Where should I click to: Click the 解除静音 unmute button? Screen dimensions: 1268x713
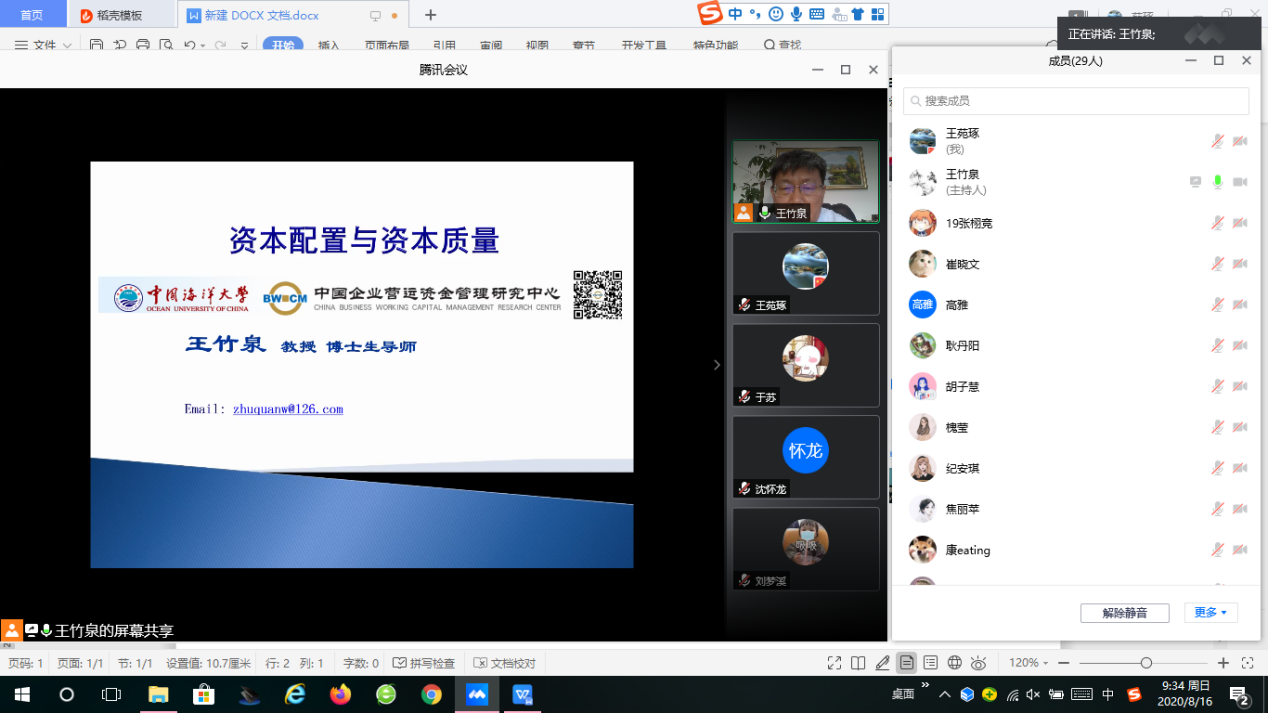click(1124, 613)
